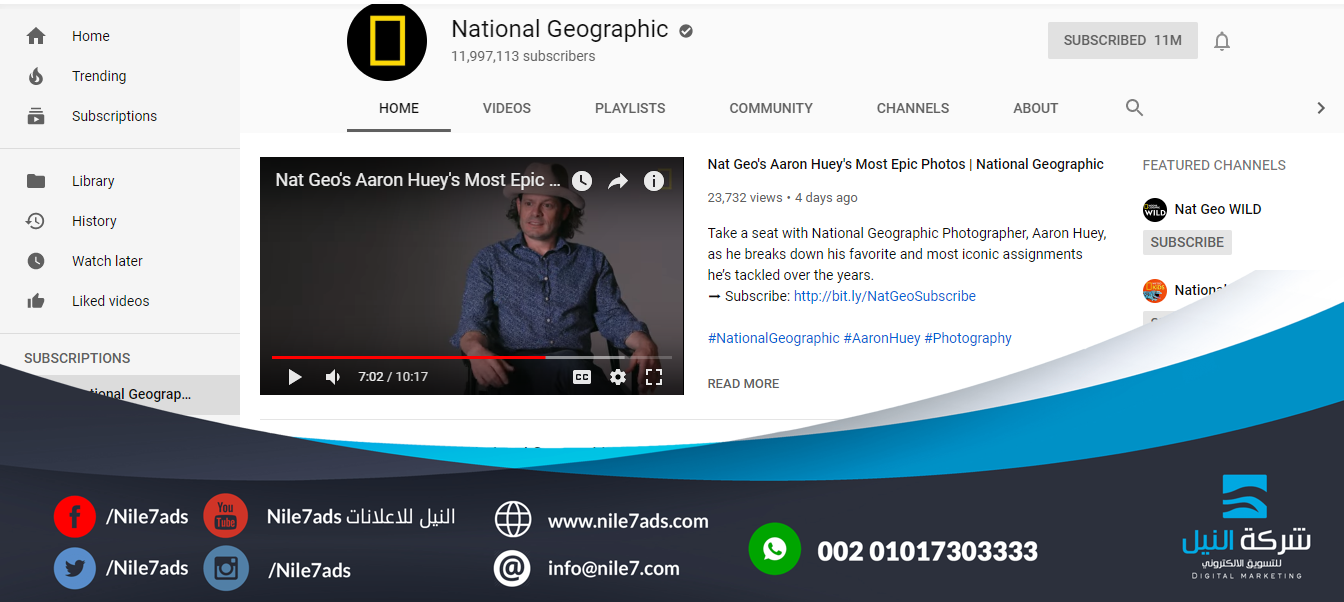
Task: Click the Facebook icon in the Nile7ads banner
Action: coord(75,517)
